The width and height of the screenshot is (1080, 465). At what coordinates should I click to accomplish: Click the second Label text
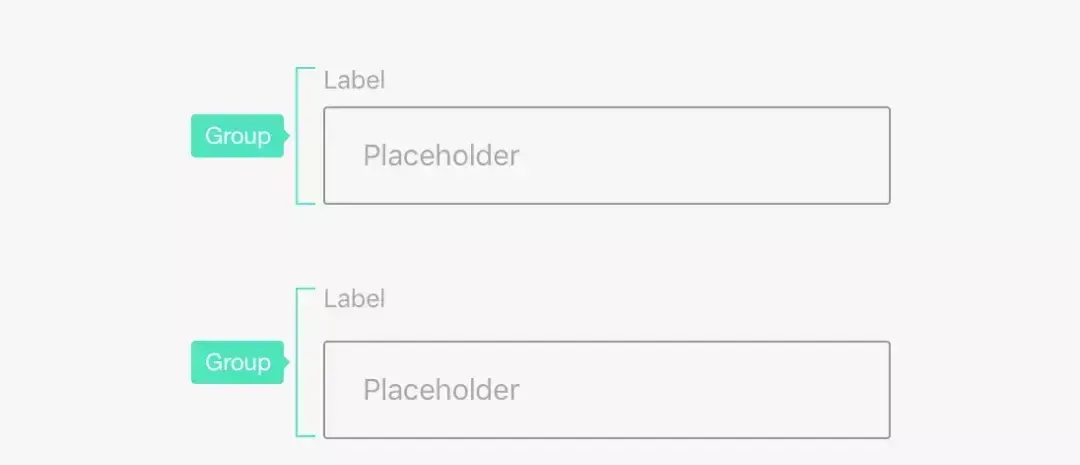point(354,298)
